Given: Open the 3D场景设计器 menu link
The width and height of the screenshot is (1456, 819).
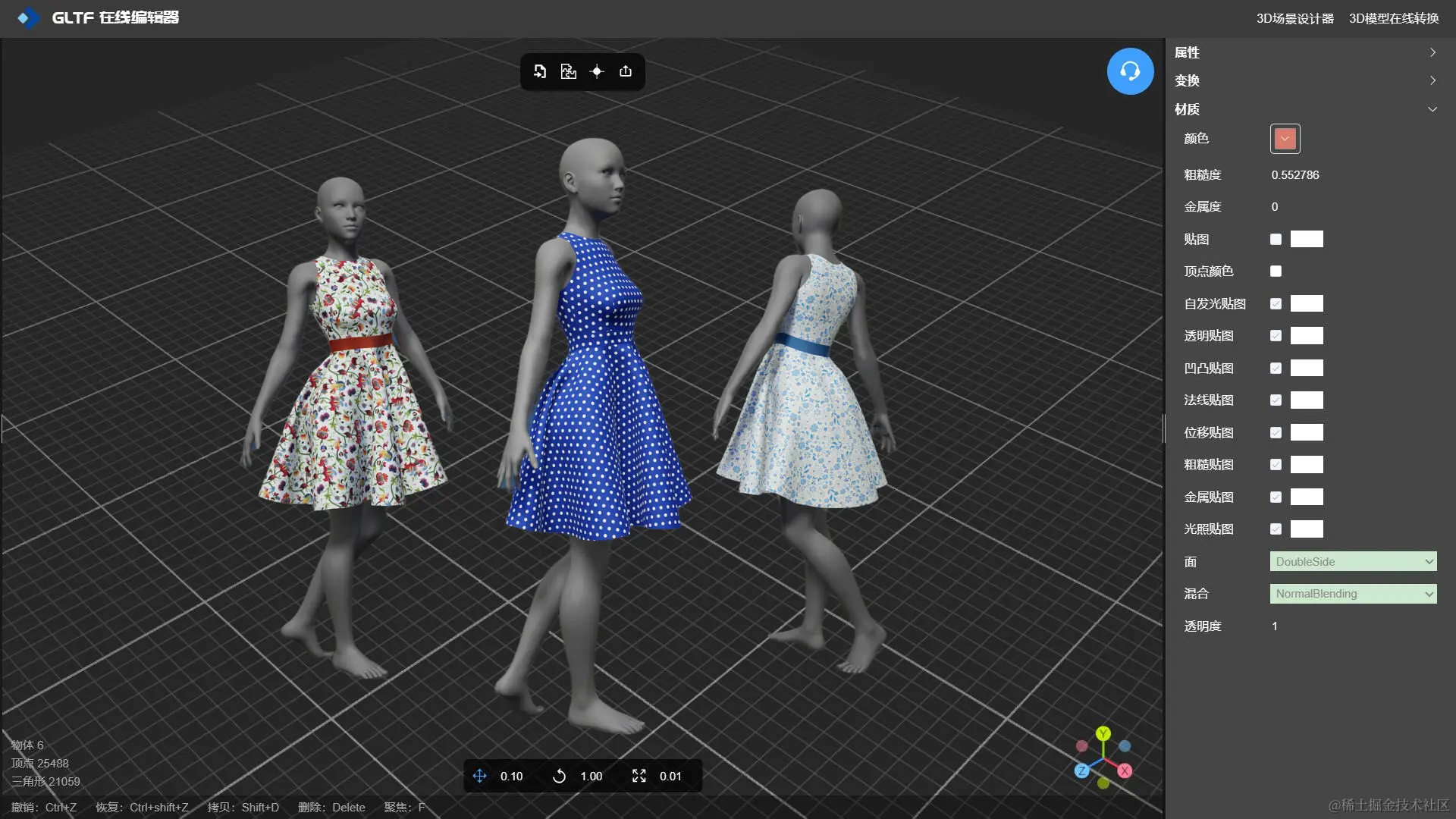Looking at the screenshot, I should pos(1294,18).
